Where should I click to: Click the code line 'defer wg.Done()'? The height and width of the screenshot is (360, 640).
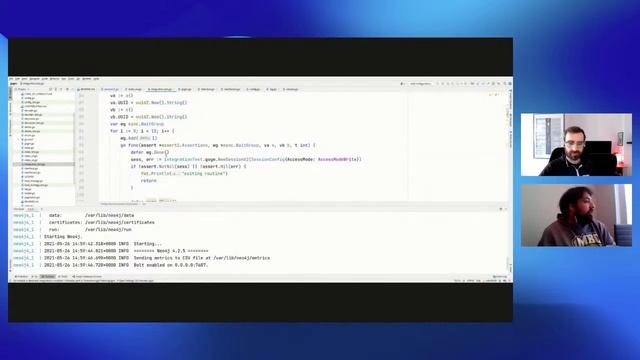tap(149, 152)
